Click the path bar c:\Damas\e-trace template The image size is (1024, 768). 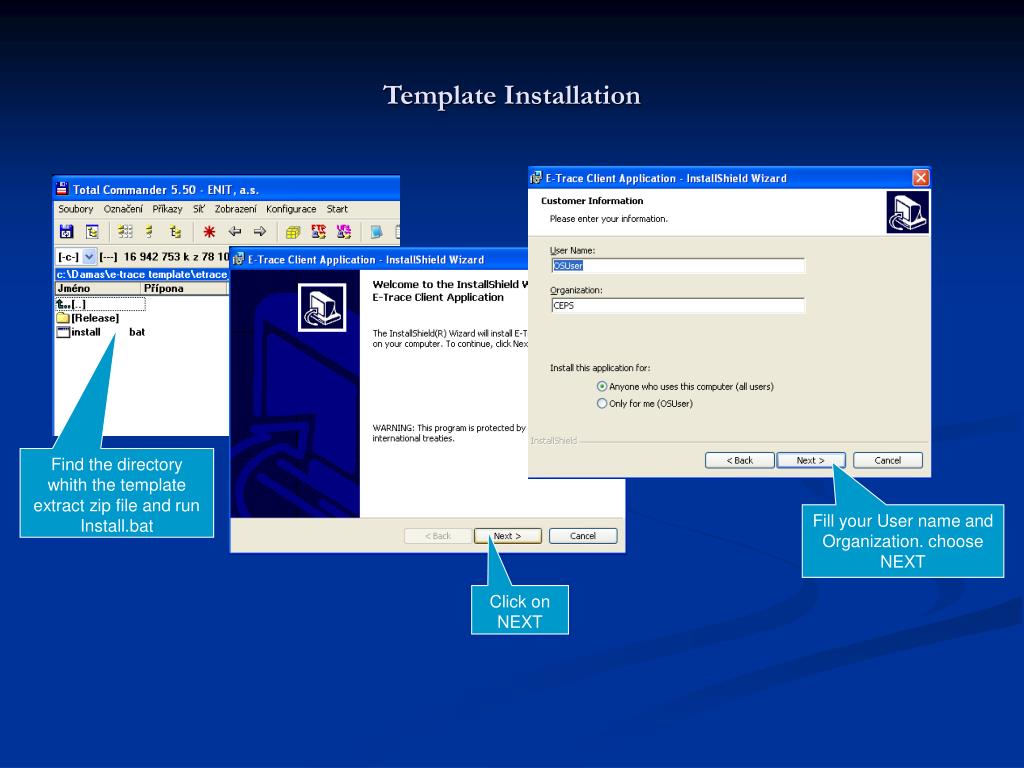click(x=142, y=274)
